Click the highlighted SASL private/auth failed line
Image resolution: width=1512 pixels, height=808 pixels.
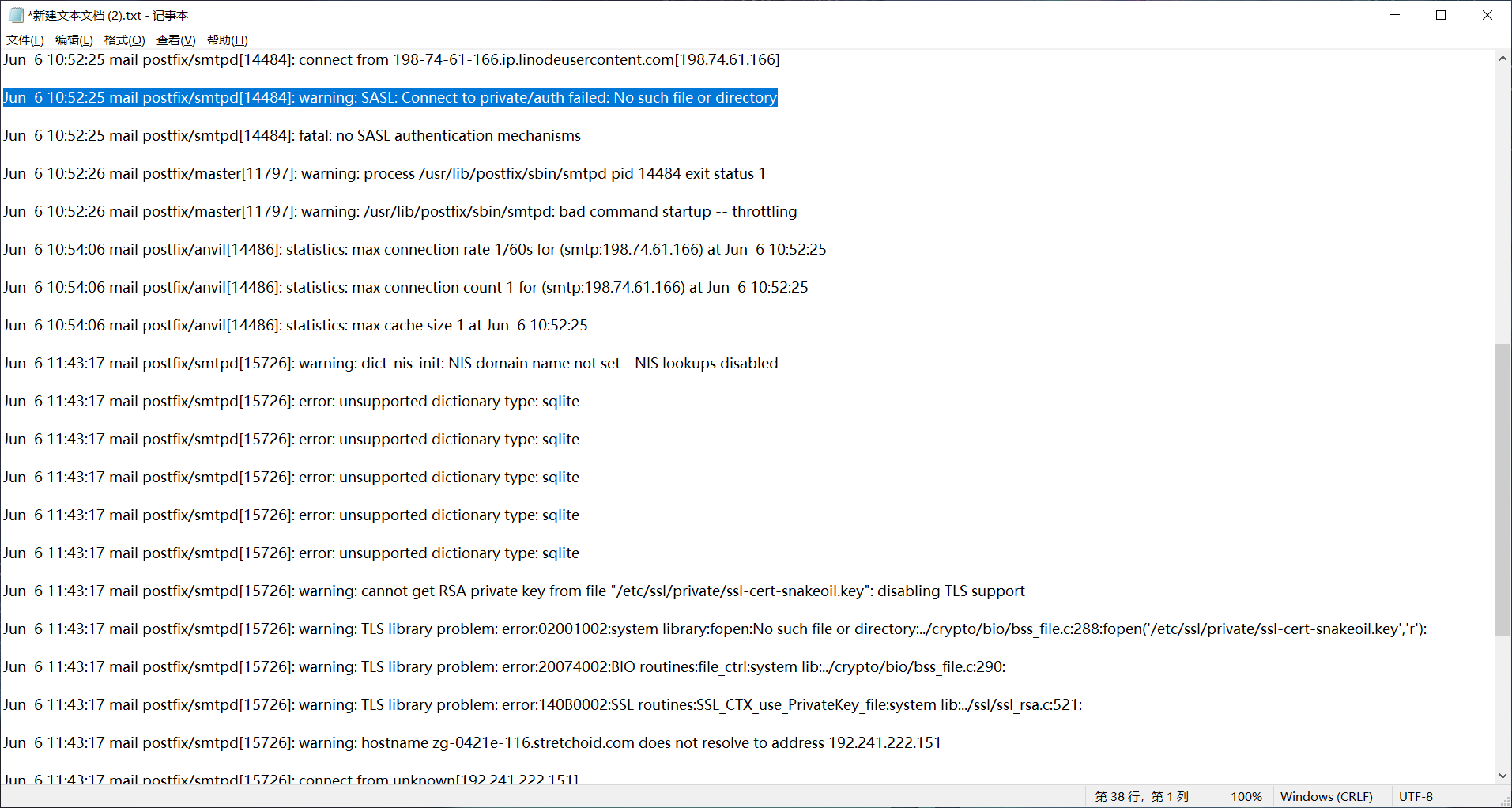tap(390, 97)
